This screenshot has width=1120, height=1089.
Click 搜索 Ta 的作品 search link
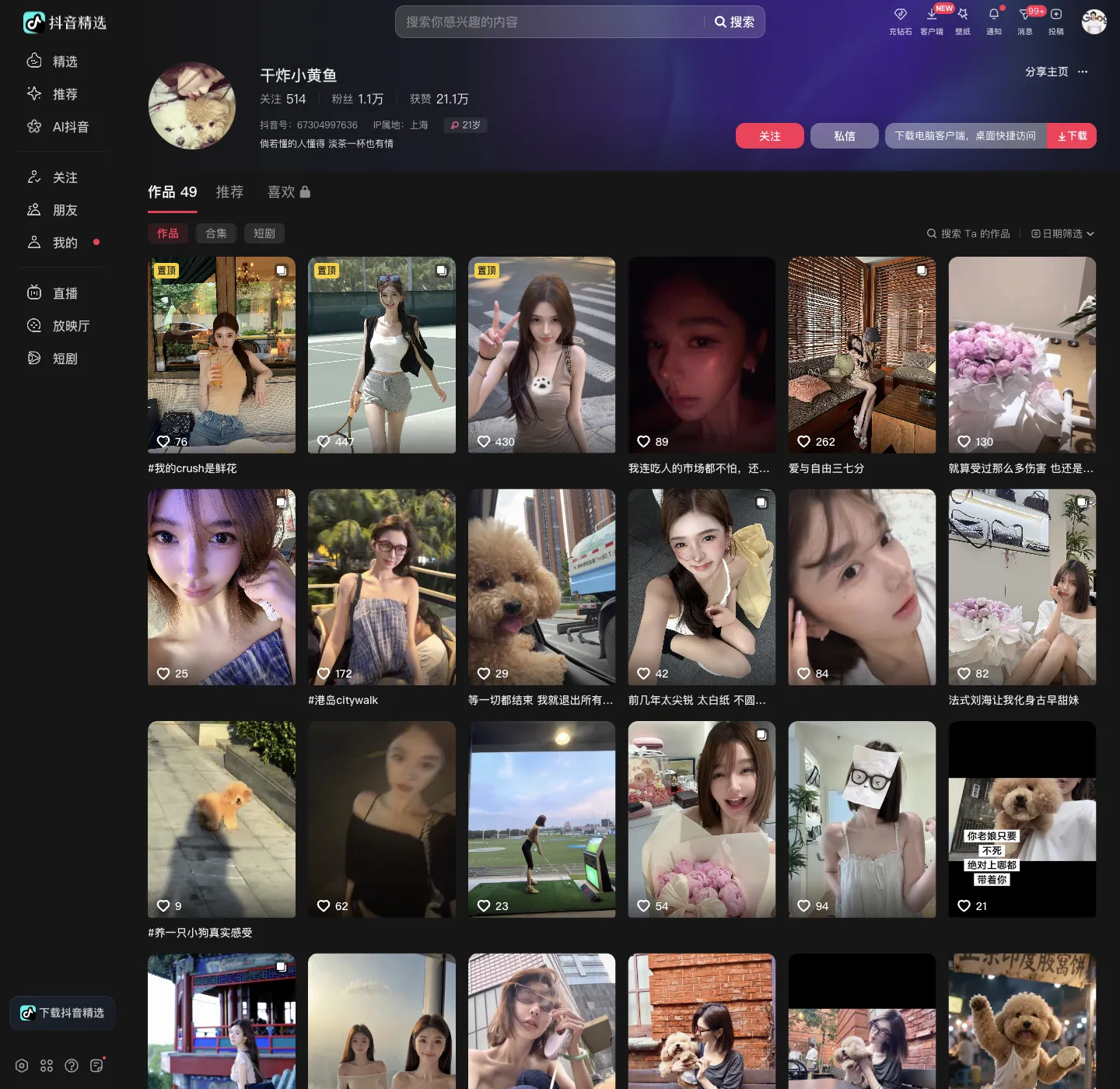click(968, 233)
